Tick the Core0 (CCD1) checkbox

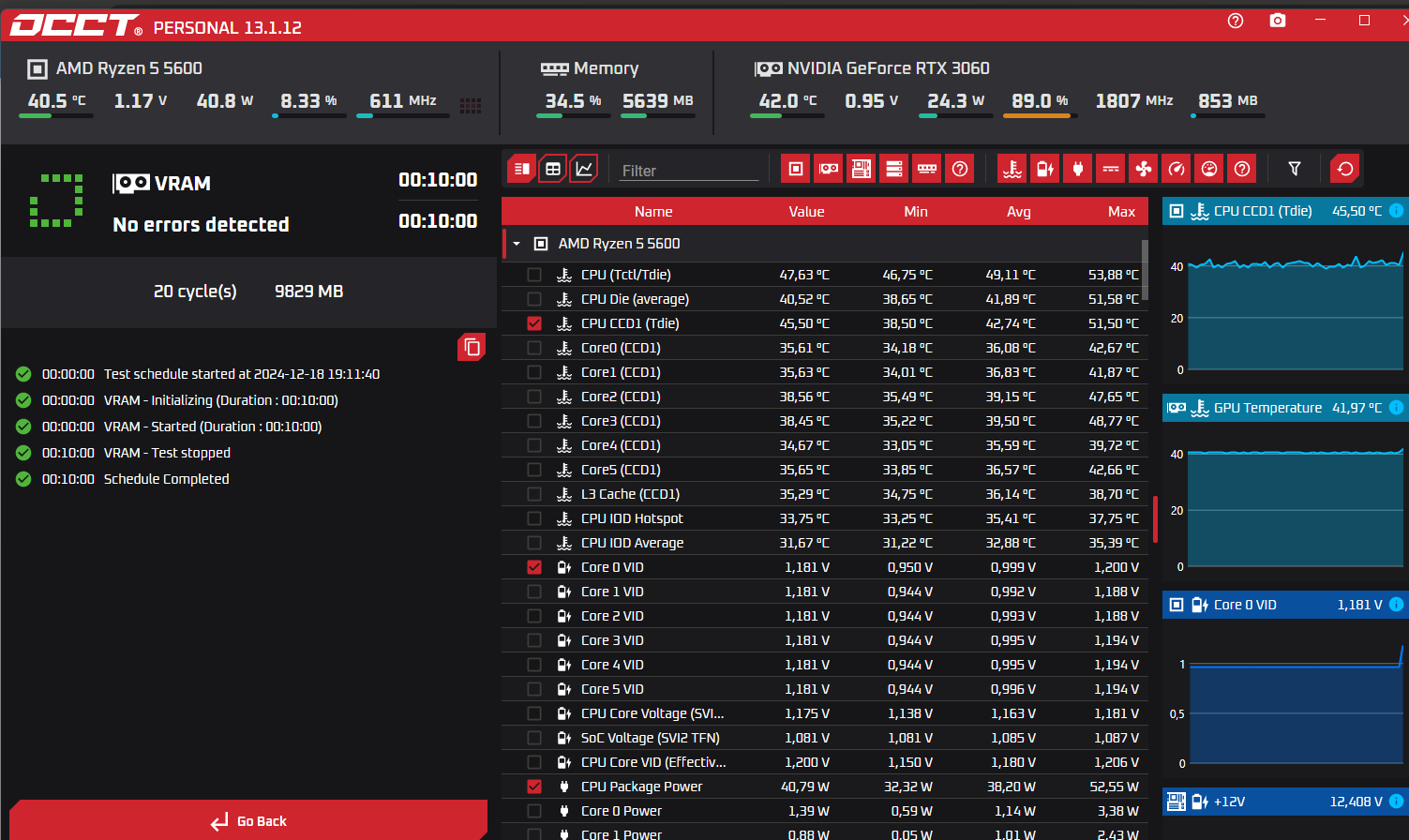point(534,348)
